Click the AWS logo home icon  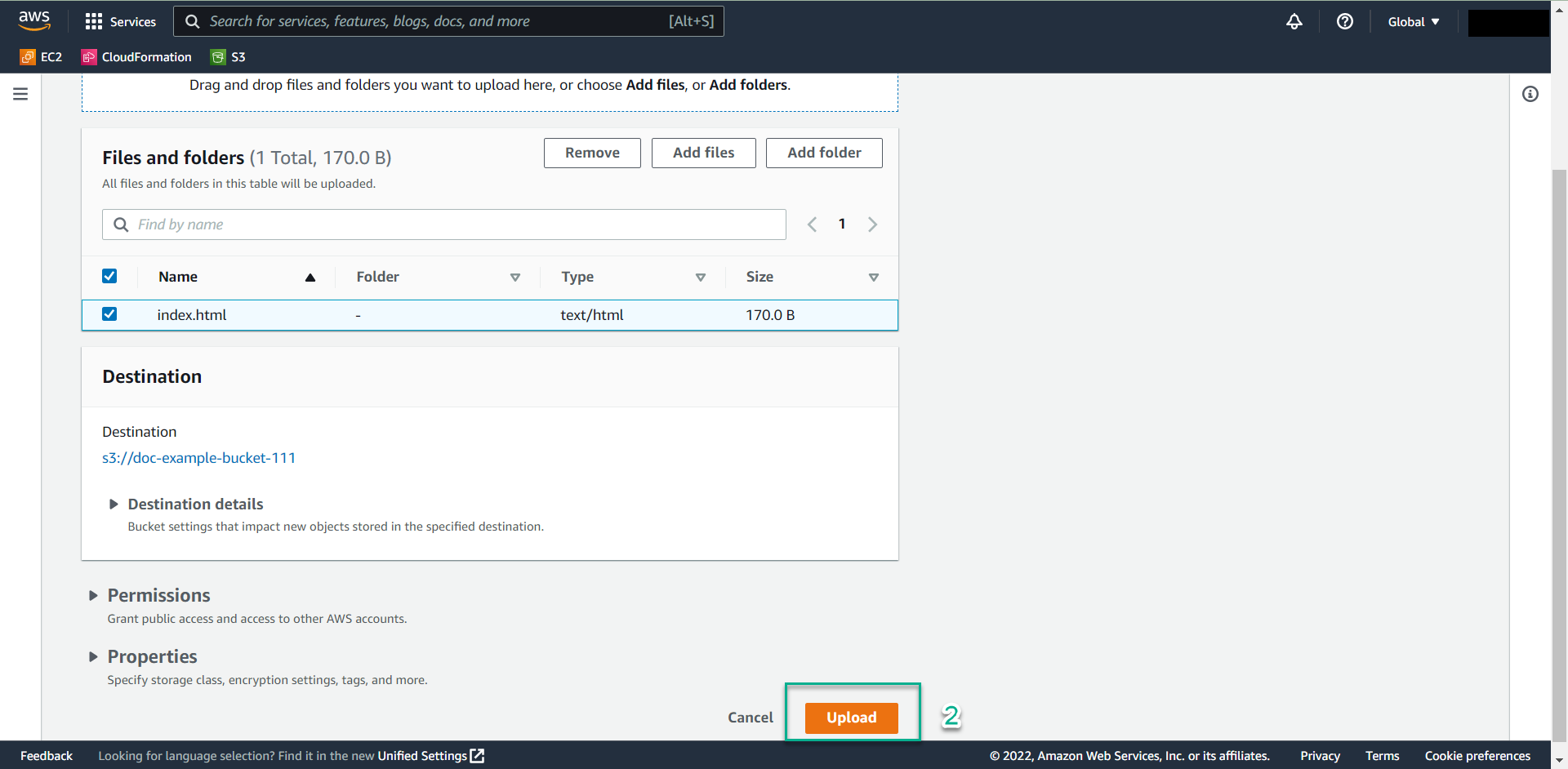[34, 20]
